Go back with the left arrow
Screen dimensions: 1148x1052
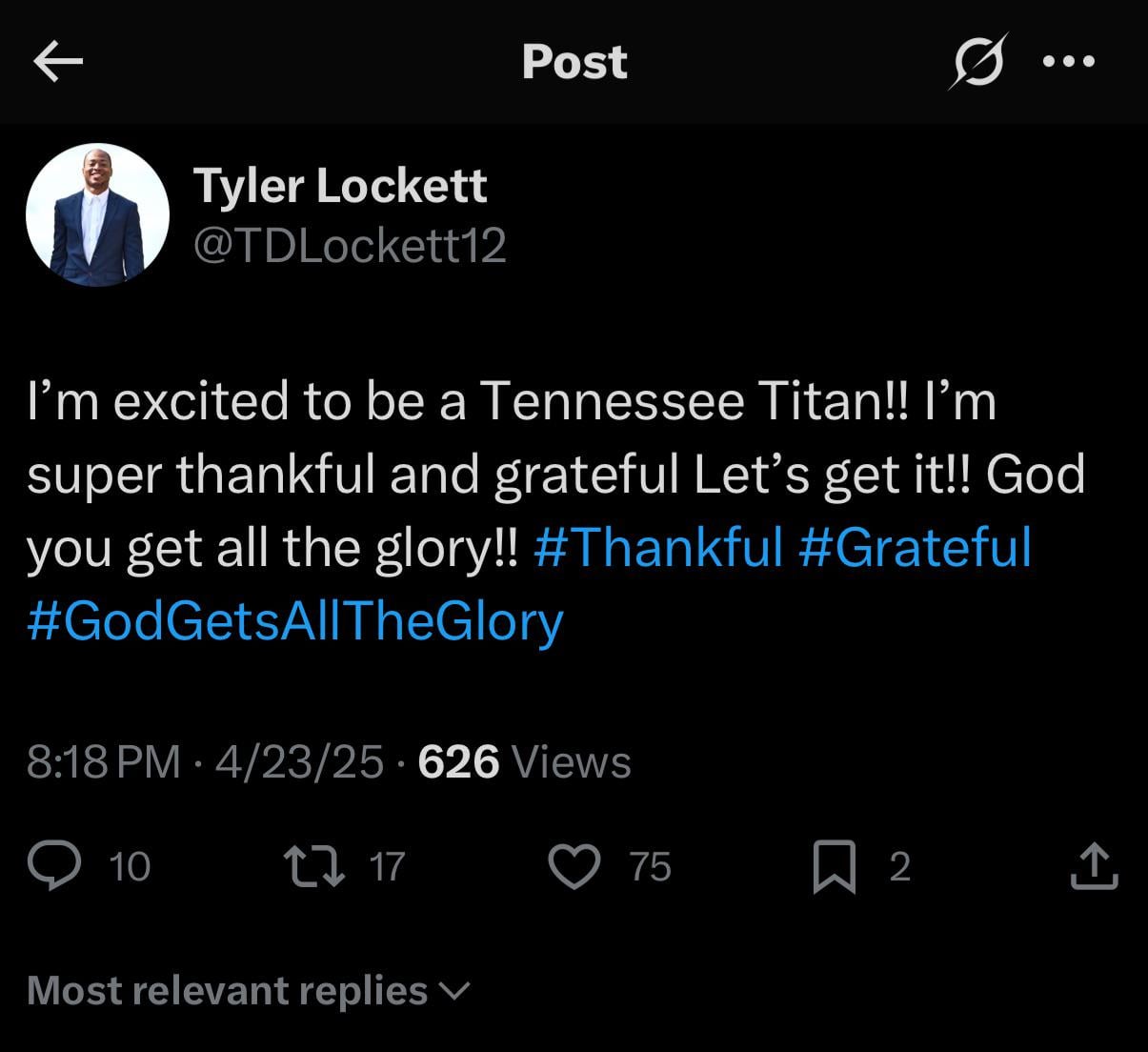point(58,63)
